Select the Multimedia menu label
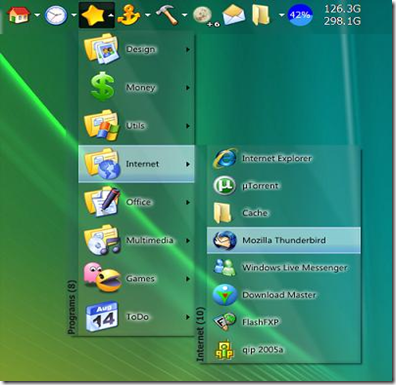The image size is (396, 385). 149,240
